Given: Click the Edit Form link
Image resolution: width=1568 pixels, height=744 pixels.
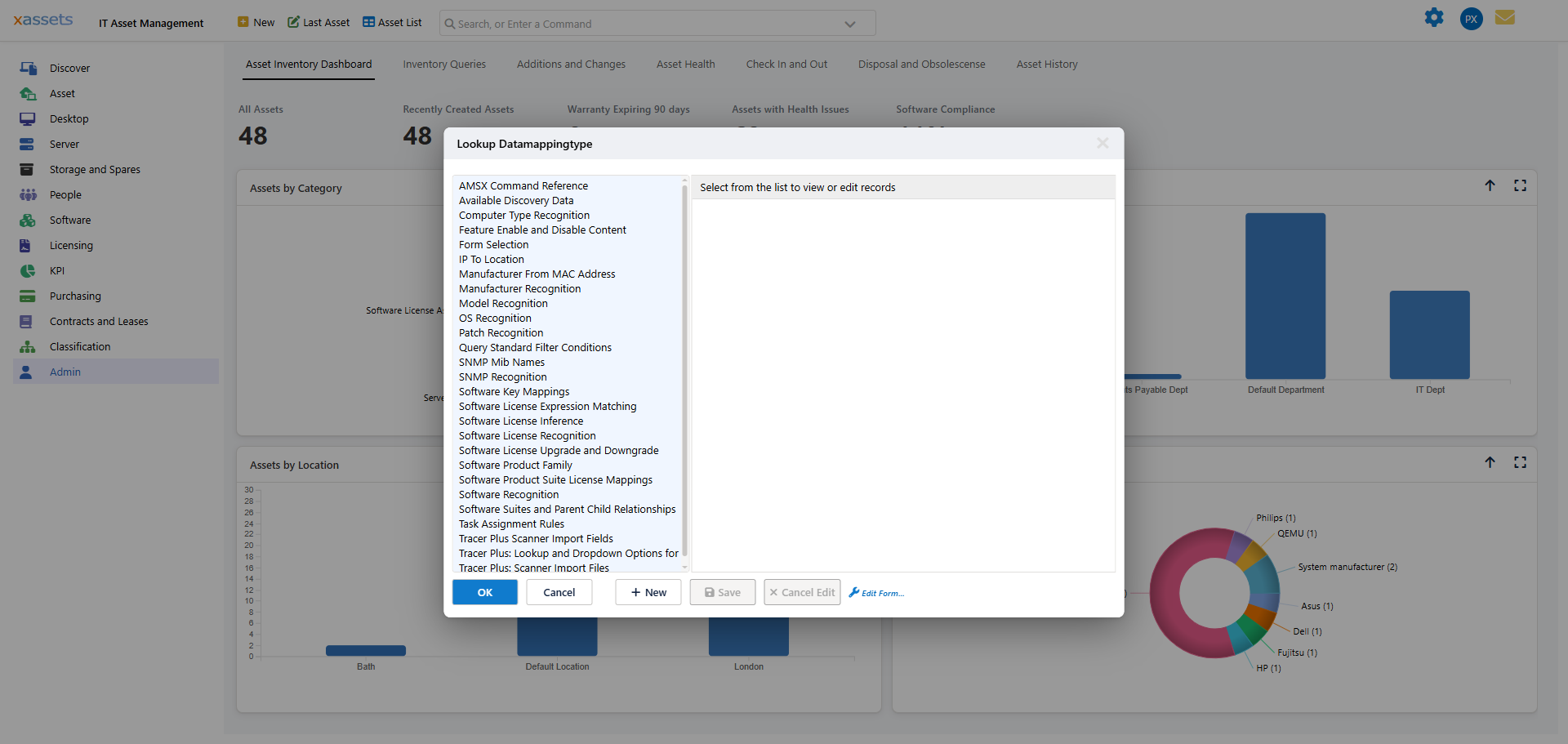Looking at the screenshot, I should pos(875,593).
